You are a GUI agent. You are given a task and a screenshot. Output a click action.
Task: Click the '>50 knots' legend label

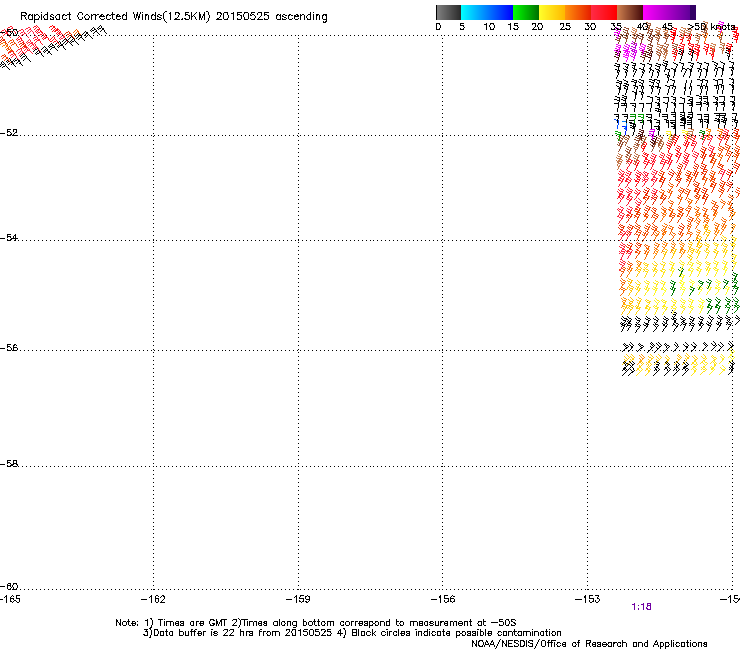pos(711,27)
